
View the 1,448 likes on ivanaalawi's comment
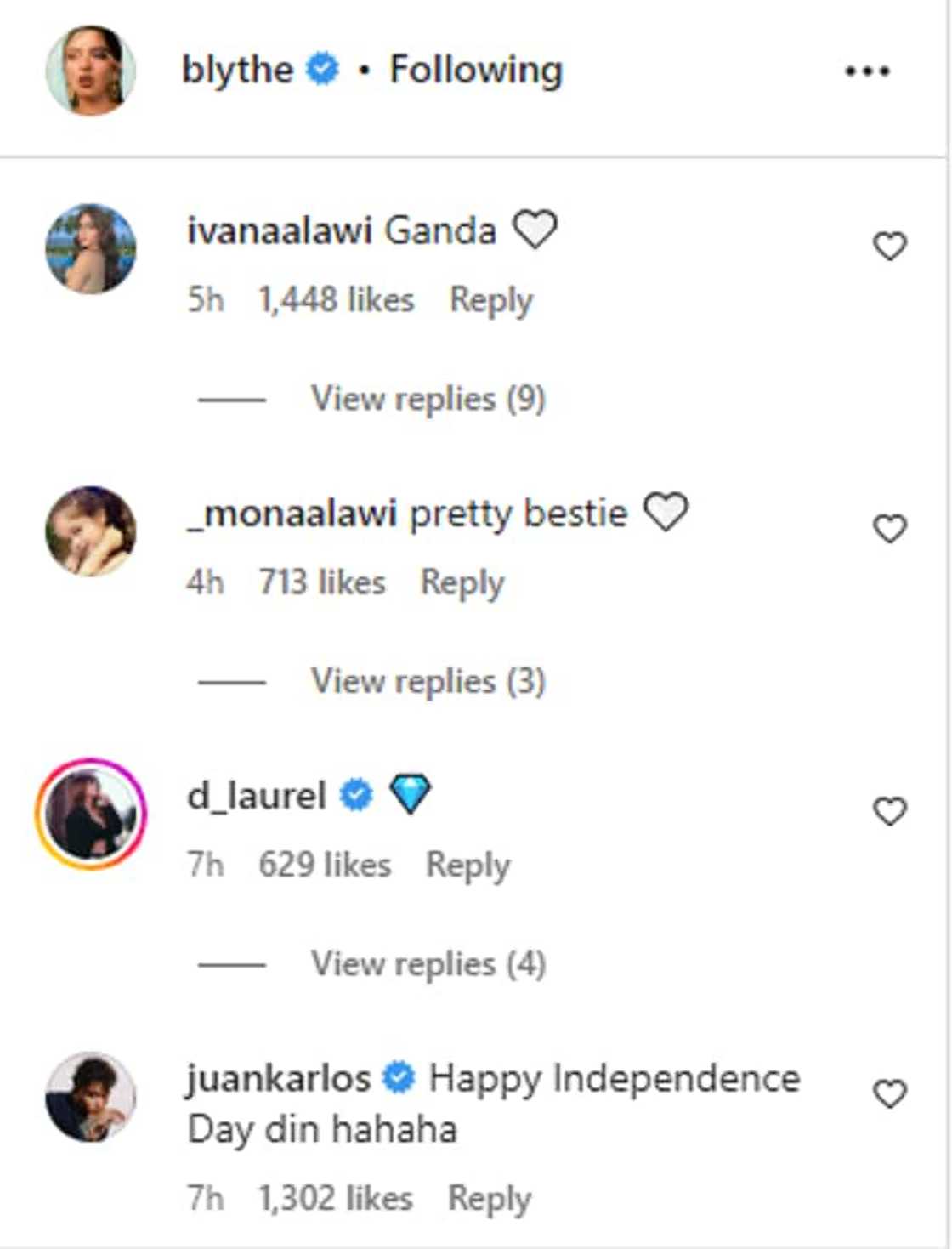tap(336, 300)
